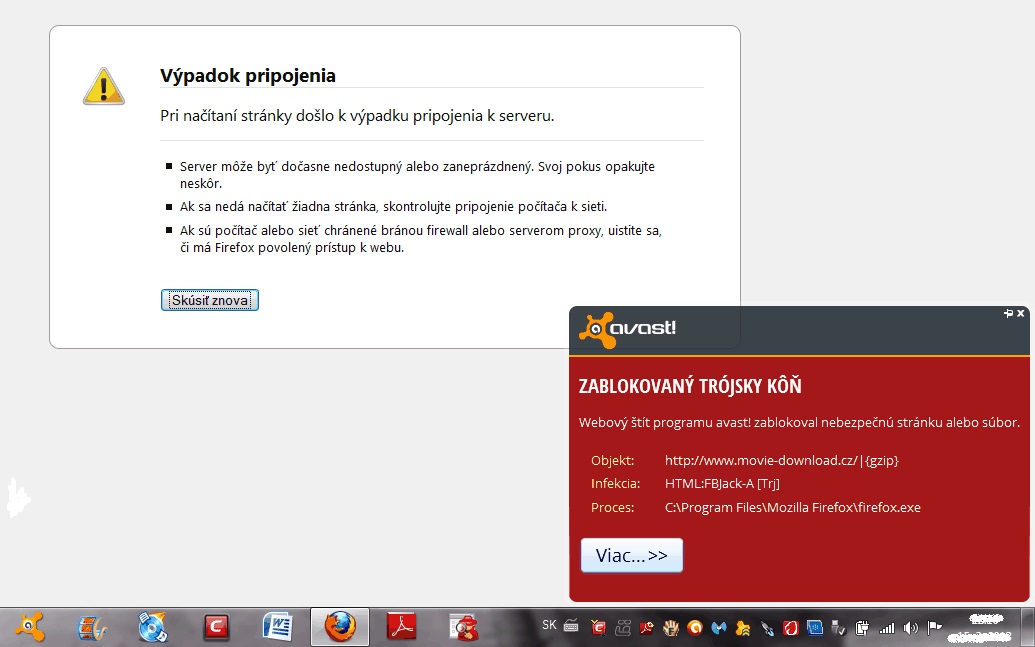Open Avast from the taskbar
The height and width of the screenshot is (647, 1035).
(30, 627)
